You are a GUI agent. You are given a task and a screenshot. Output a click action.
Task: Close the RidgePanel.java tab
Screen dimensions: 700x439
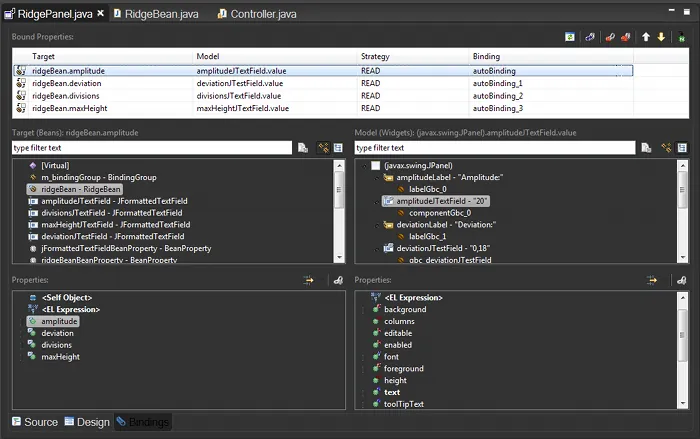(100, 13)
